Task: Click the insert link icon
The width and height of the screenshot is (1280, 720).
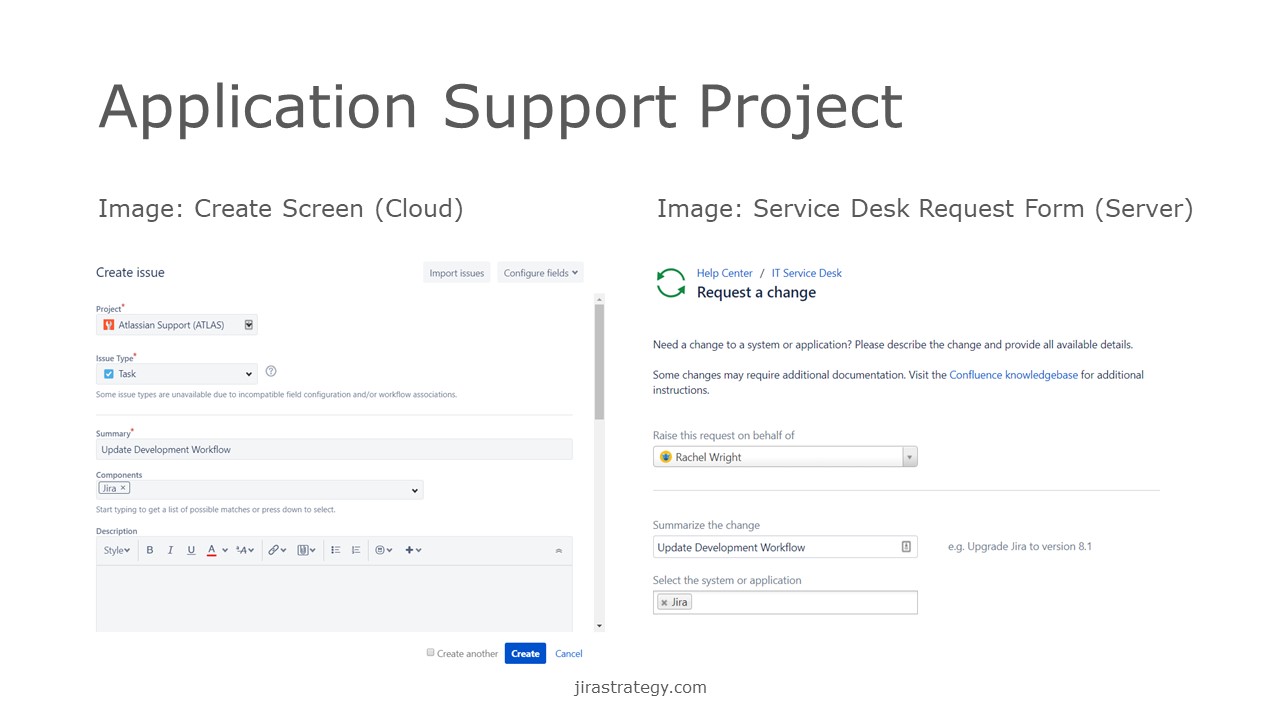Action: click(277, 550)
